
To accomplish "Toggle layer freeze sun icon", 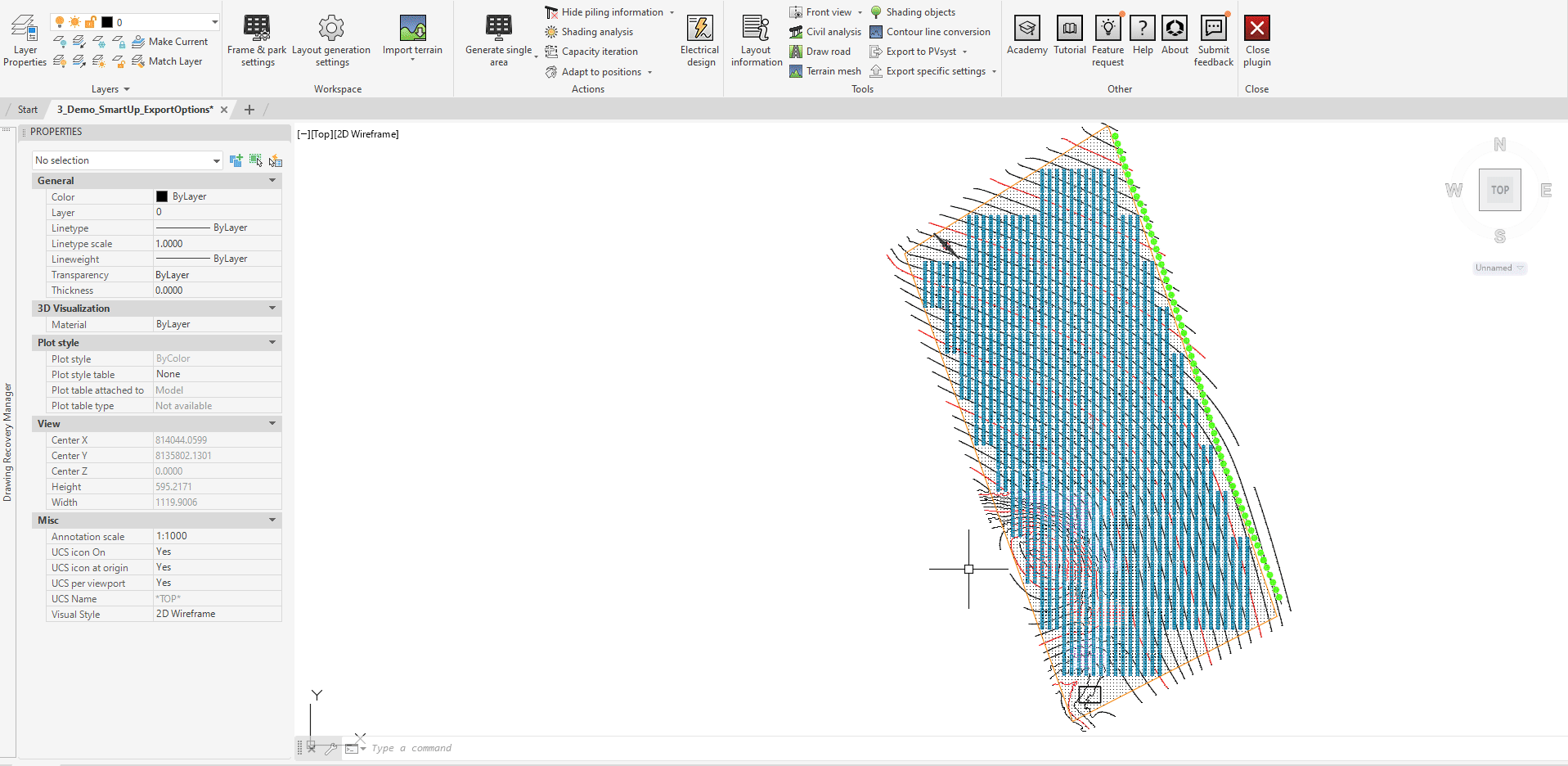I will click(75, 22).
